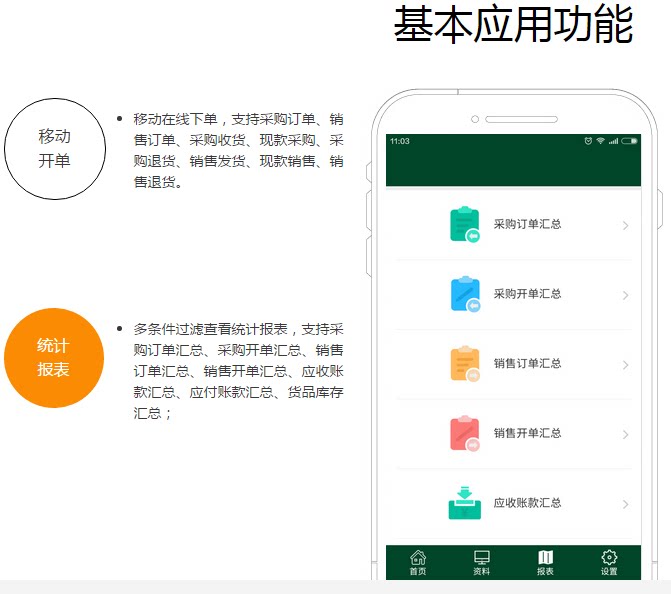Click the 销售订单汇总 label text

527,363
